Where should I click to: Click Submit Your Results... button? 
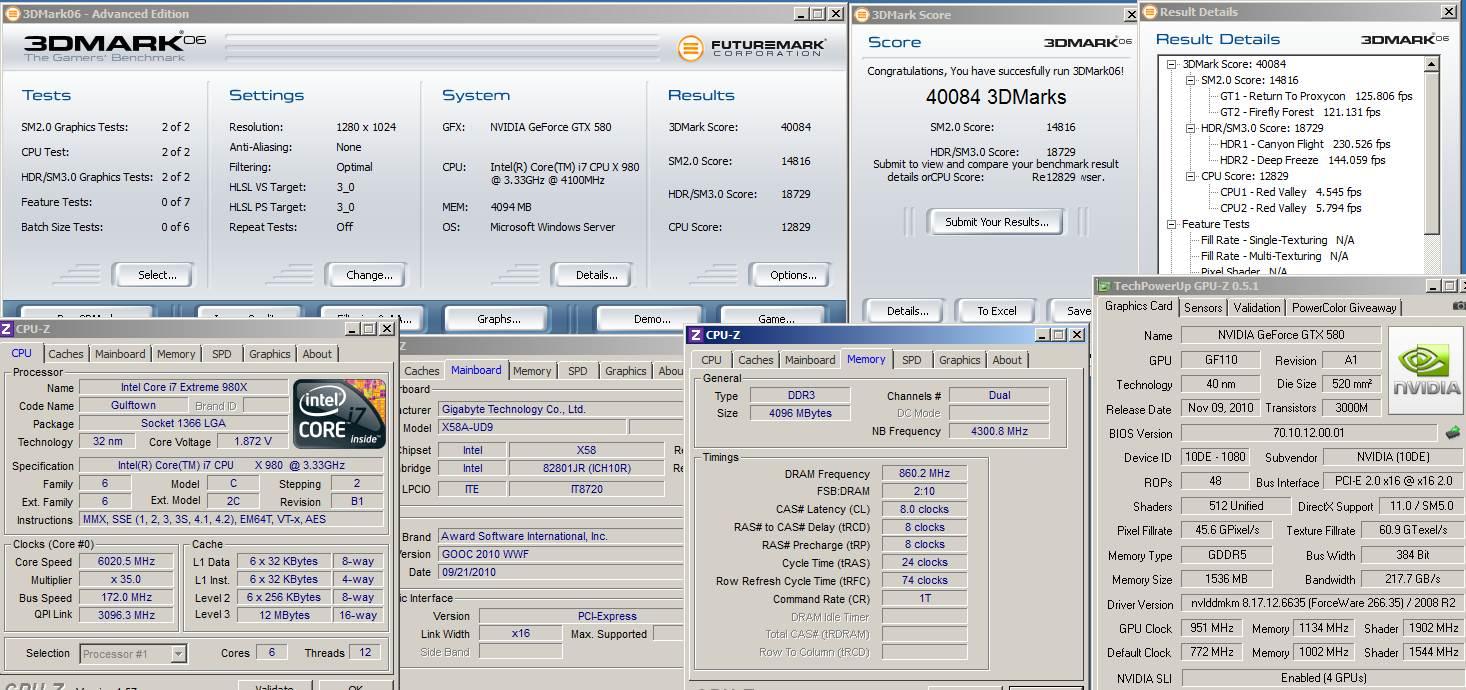997,222
